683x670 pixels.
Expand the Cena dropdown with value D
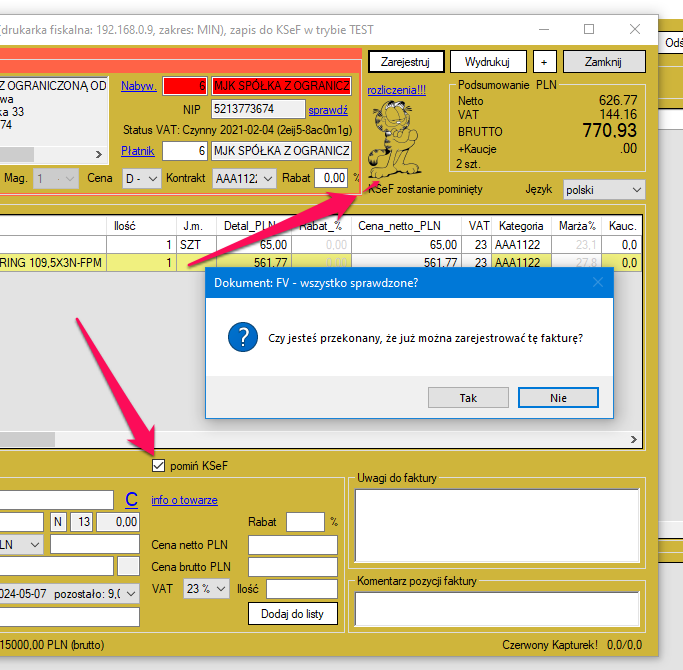pyautogui.click(x=139, y=178)
